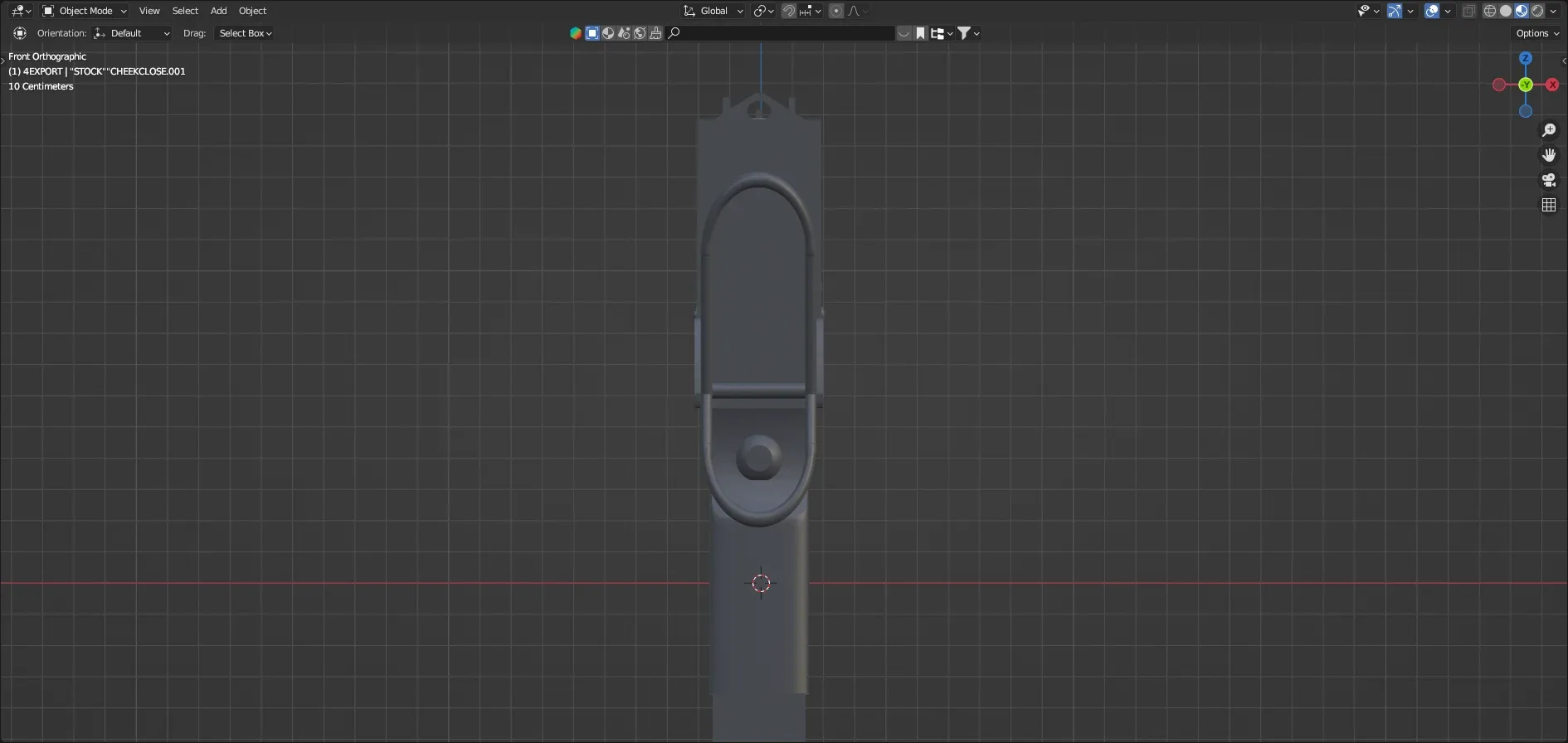Image resolution: width=1568 pixels, height=743 pixels.
Task: Click the X axis on navigation gizmo
Action: pyautogui.click(x=1552, y=85)
